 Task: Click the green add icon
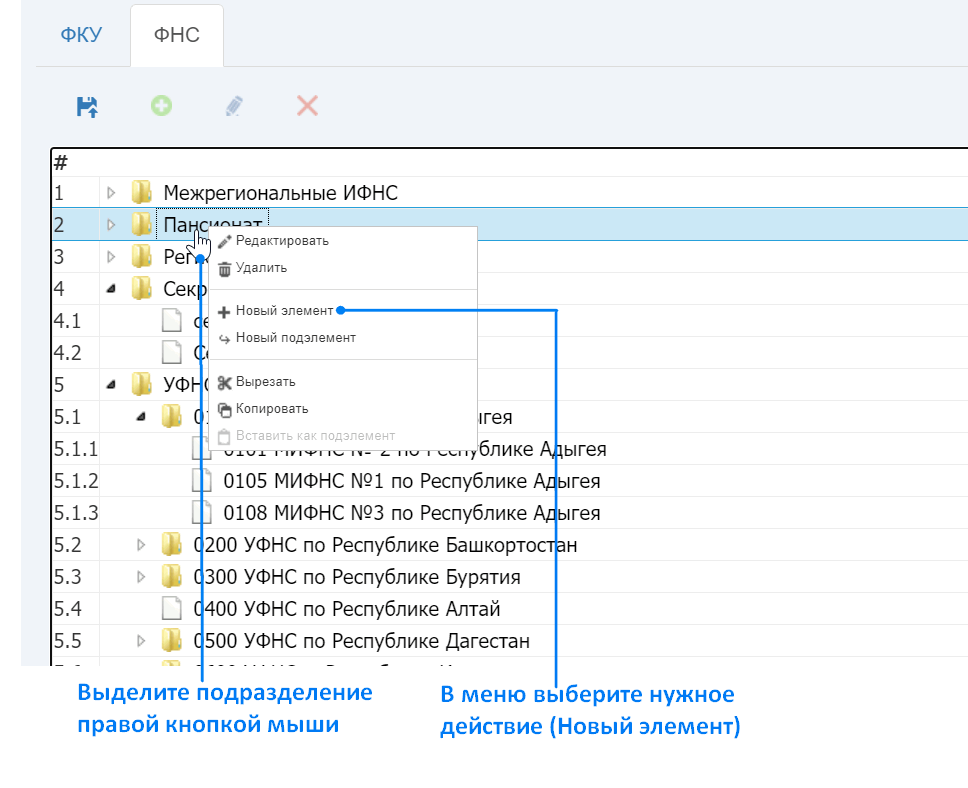(x=162, y=106)
